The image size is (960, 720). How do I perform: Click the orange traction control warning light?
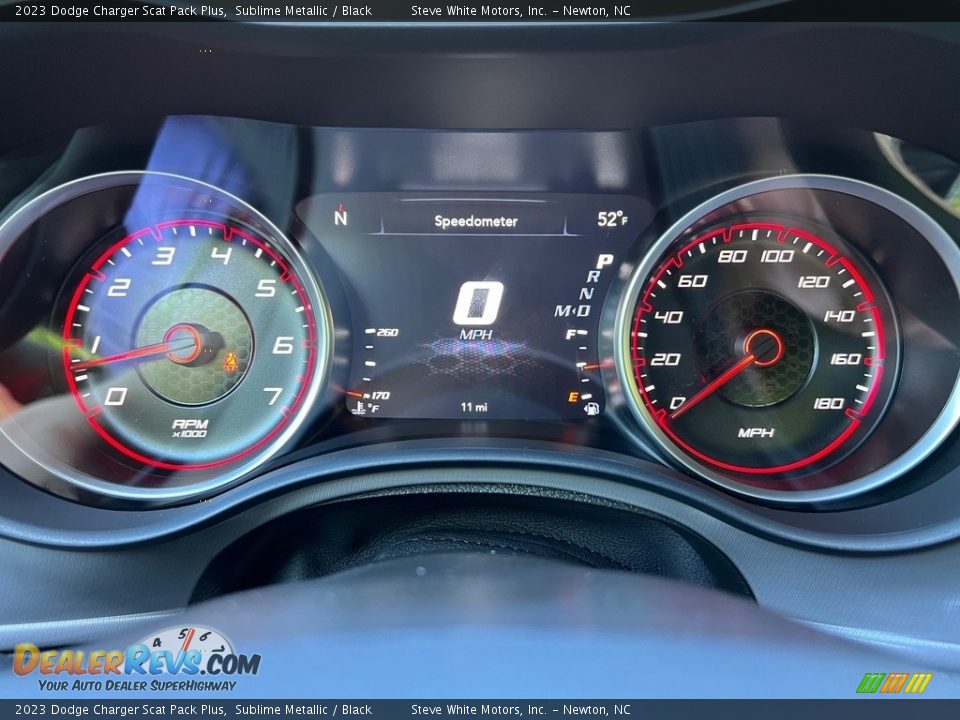pos(230,363)
